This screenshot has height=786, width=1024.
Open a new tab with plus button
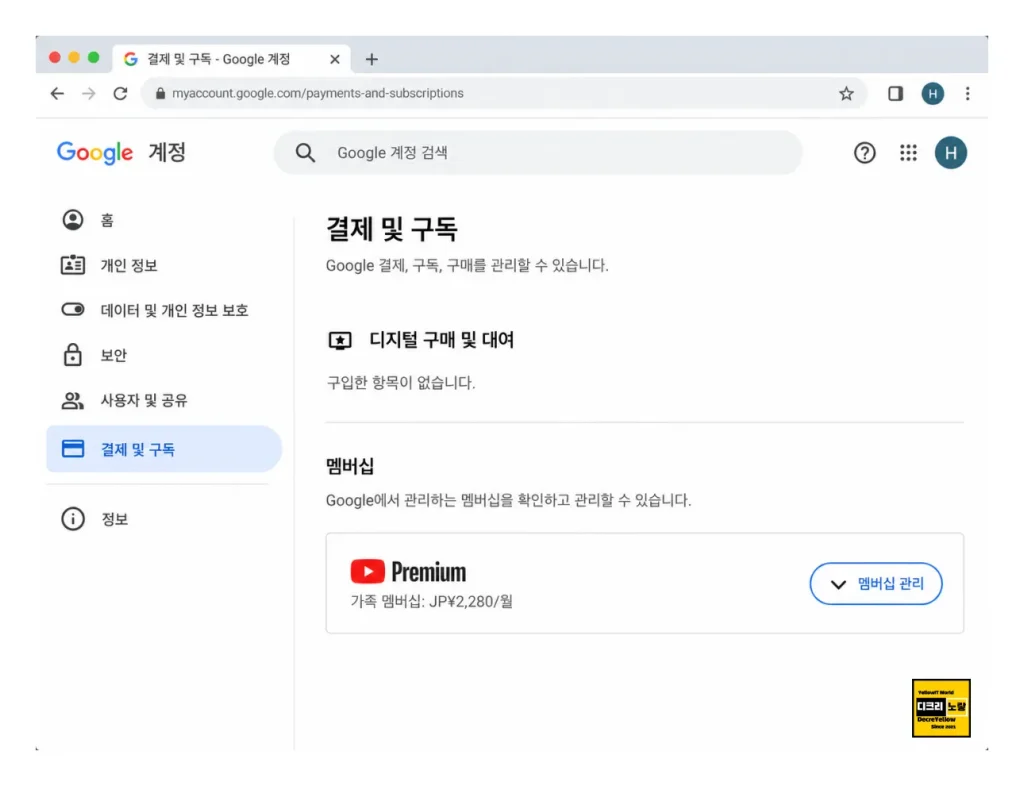point(372,59)
